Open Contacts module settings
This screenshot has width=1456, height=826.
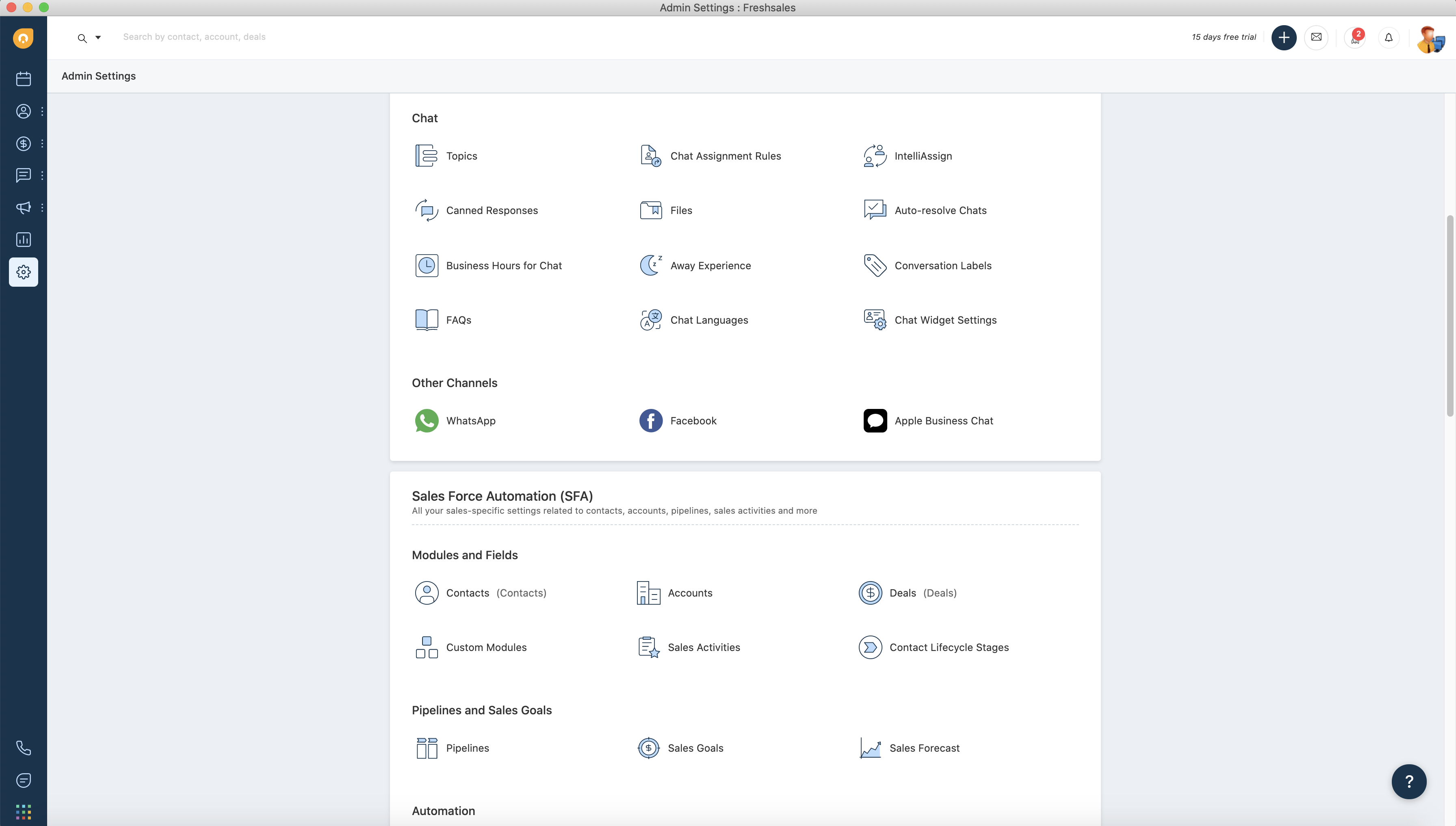tap(480, 593)
